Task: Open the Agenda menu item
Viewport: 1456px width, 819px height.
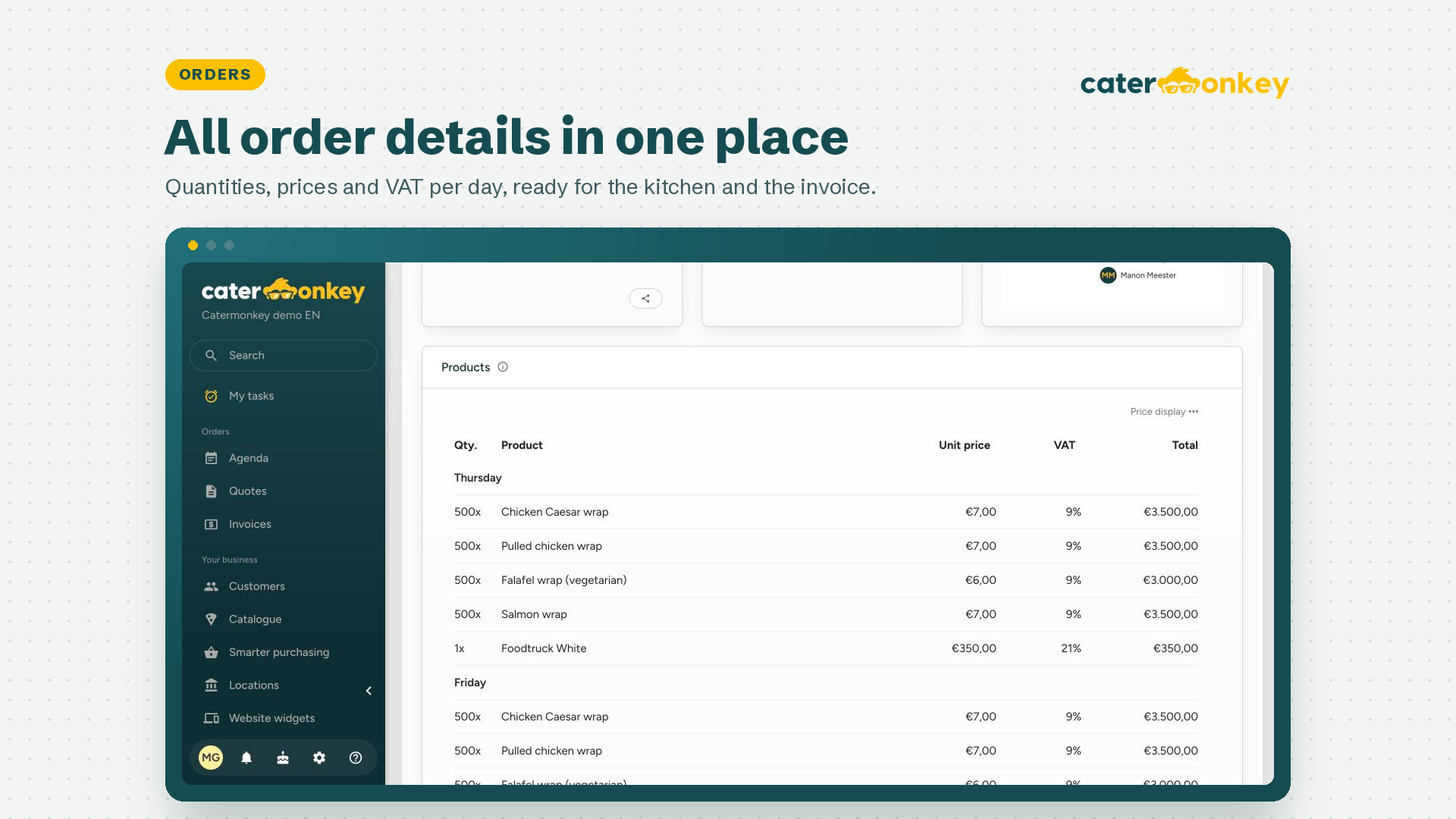Action: pyautogui.click(x=249, y=458)
